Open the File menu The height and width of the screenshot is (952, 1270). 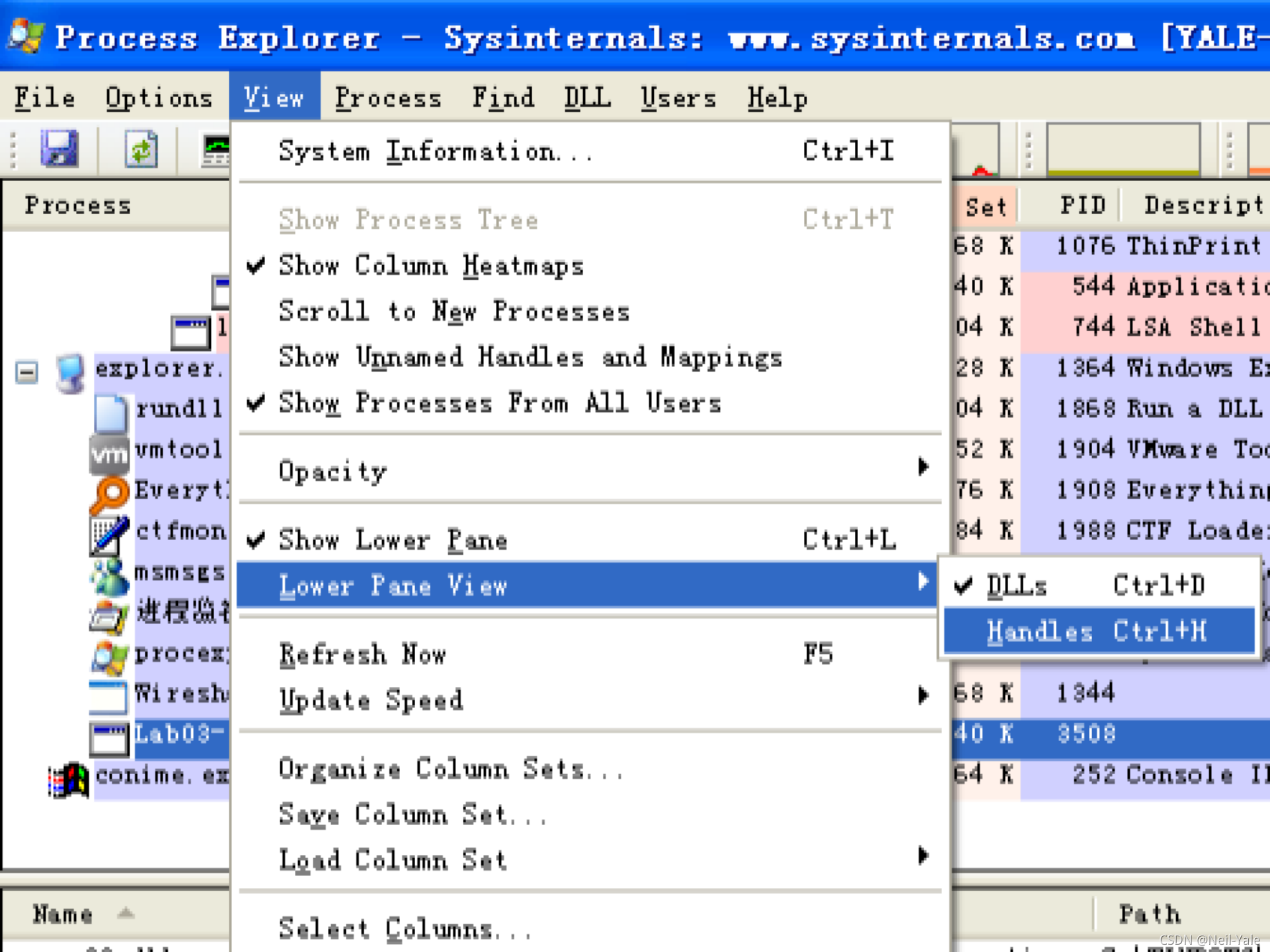[44, 98]
